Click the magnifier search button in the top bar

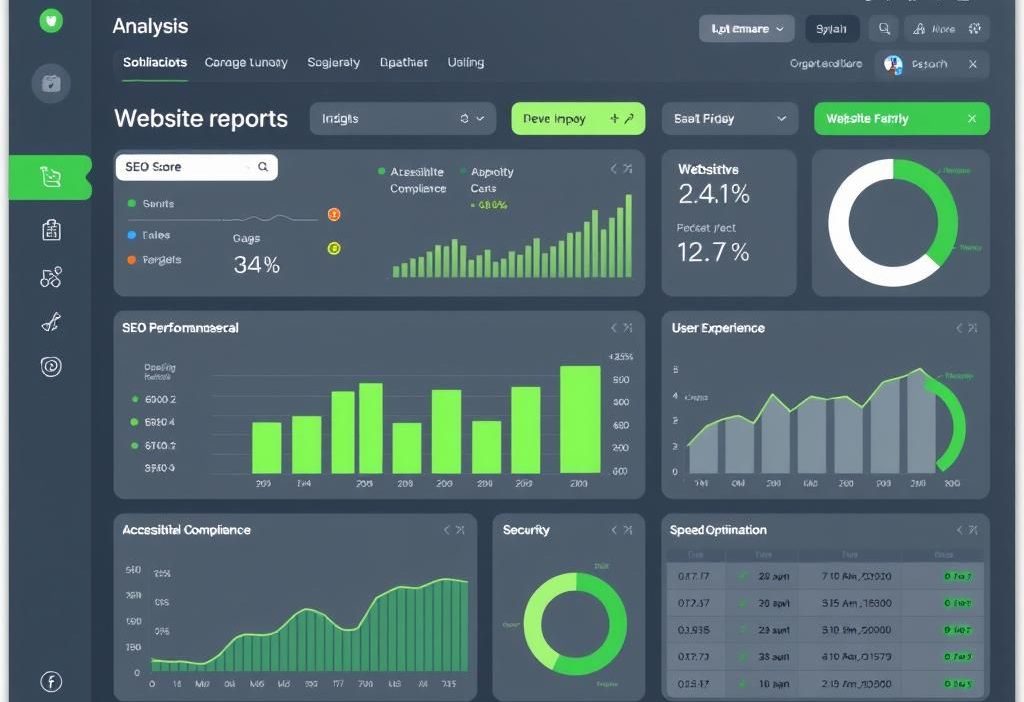[884, 29]
